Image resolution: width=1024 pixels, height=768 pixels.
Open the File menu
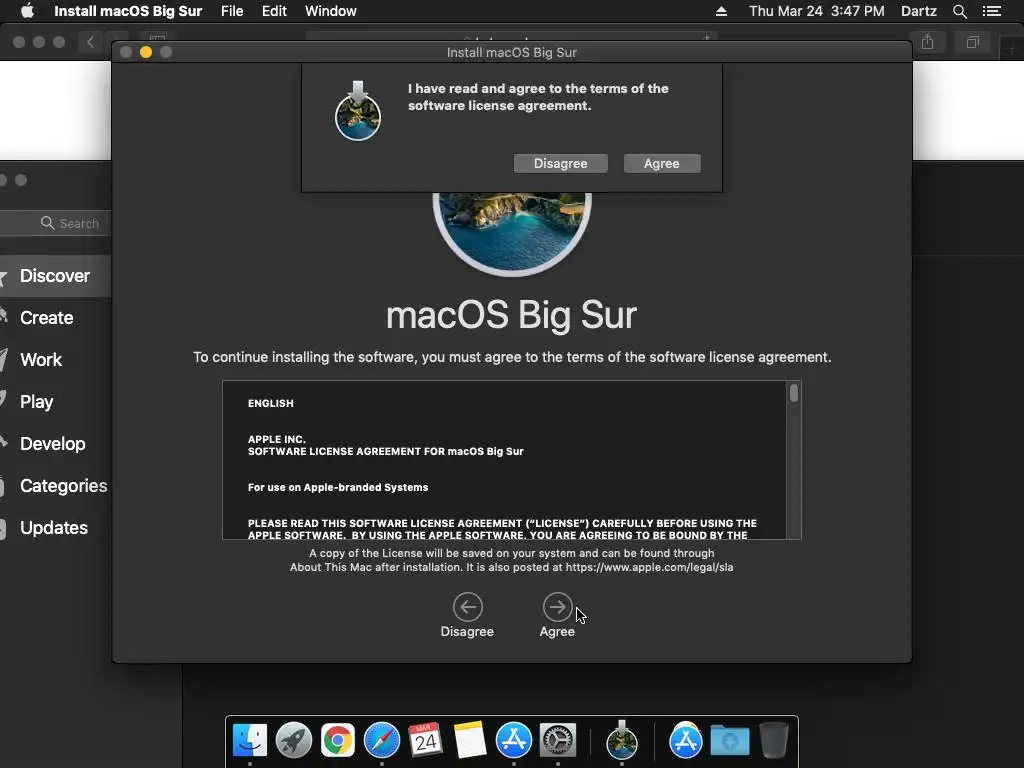coord(232,11)
